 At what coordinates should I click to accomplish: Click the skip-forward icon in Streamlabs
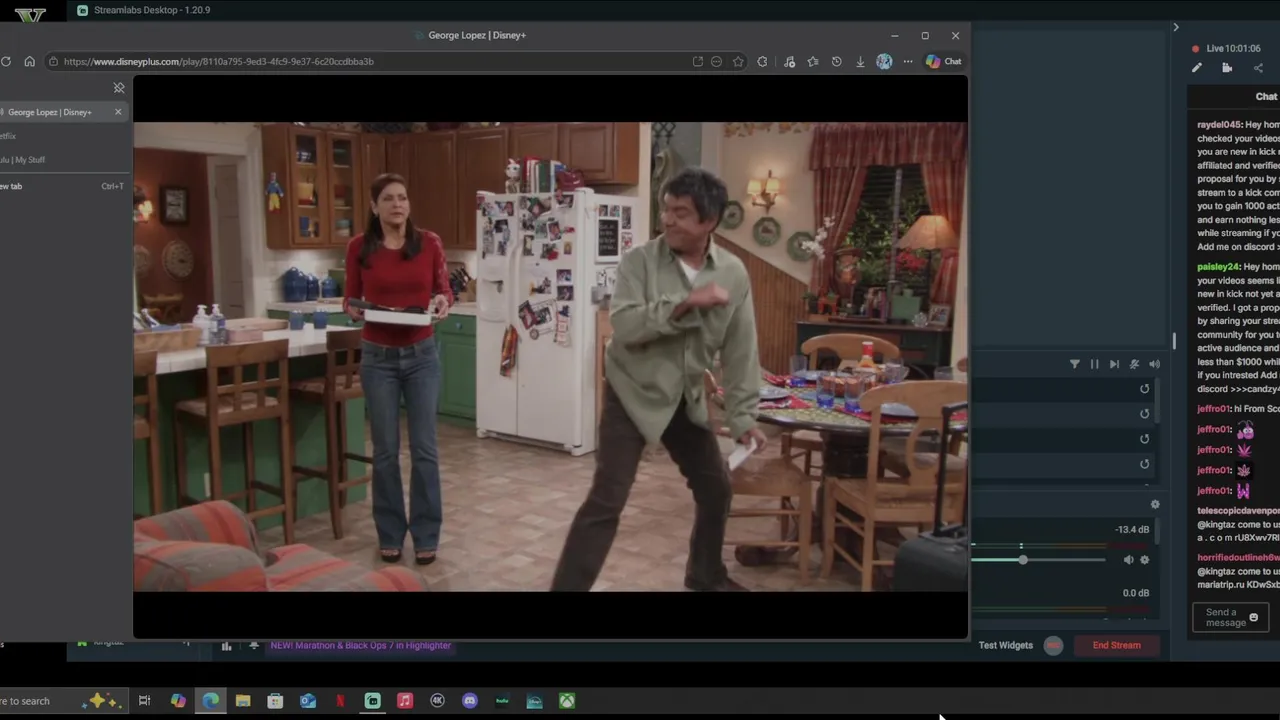1114,364
